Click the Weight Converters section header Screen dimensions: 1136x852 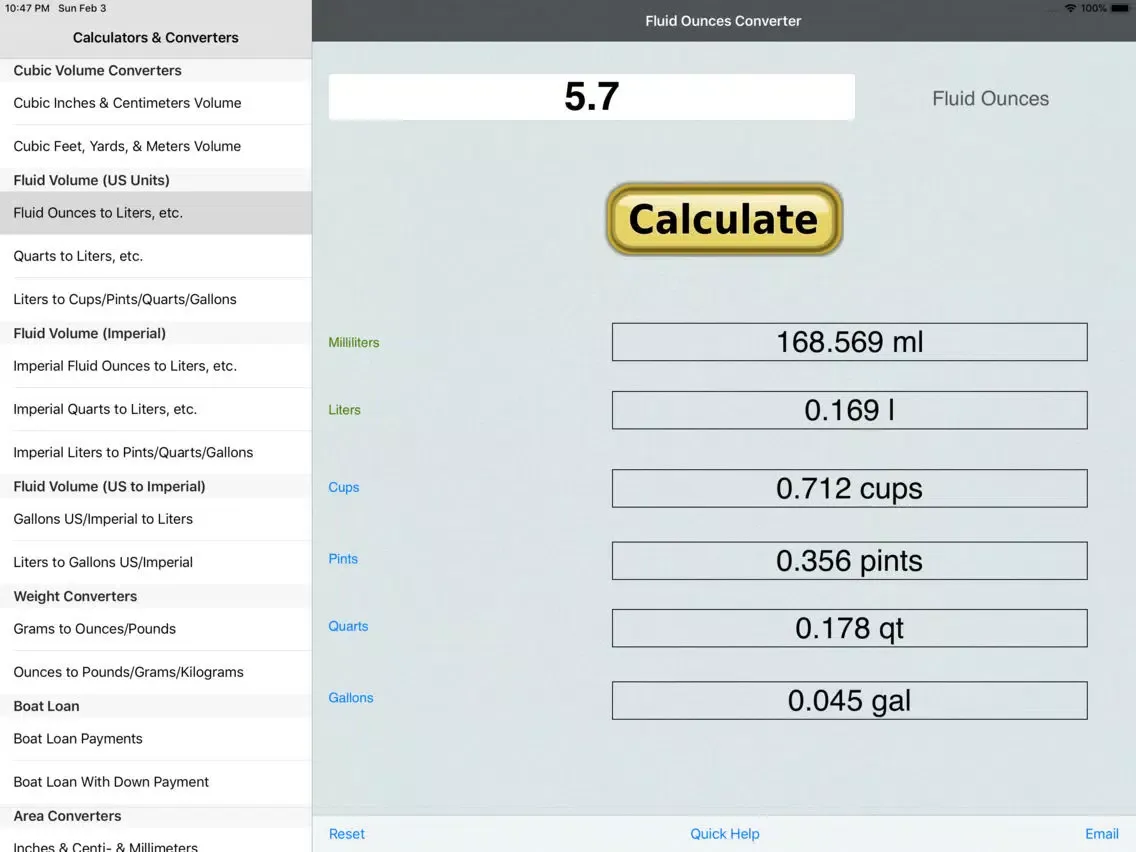tap(75, 596)
